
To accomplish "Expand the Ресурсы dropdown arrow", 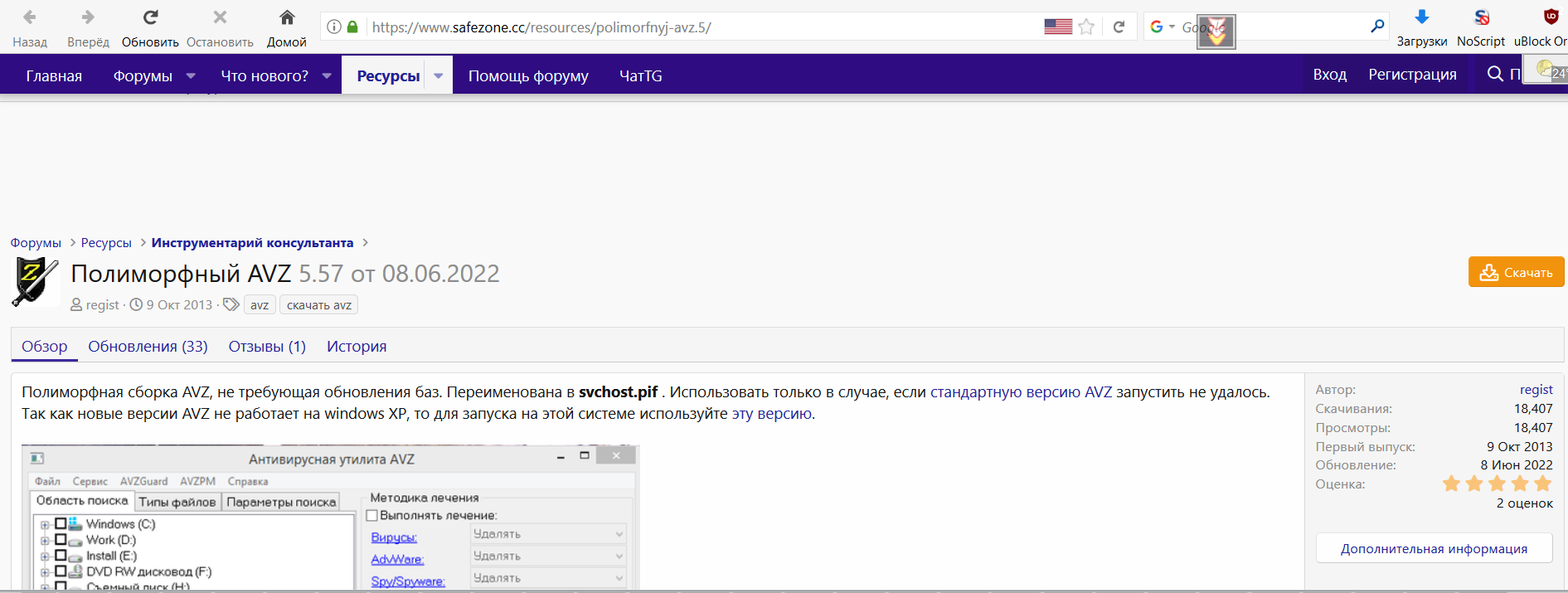I will point(439,75).
